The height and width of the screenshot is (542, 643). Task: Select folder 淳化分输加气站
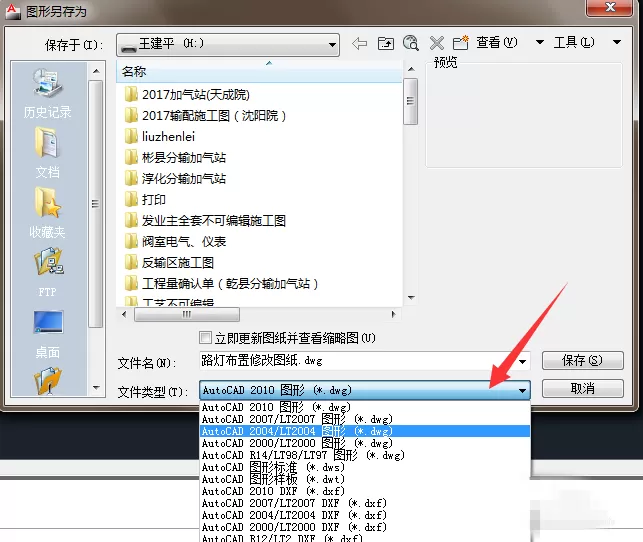[x=175, y=178]
